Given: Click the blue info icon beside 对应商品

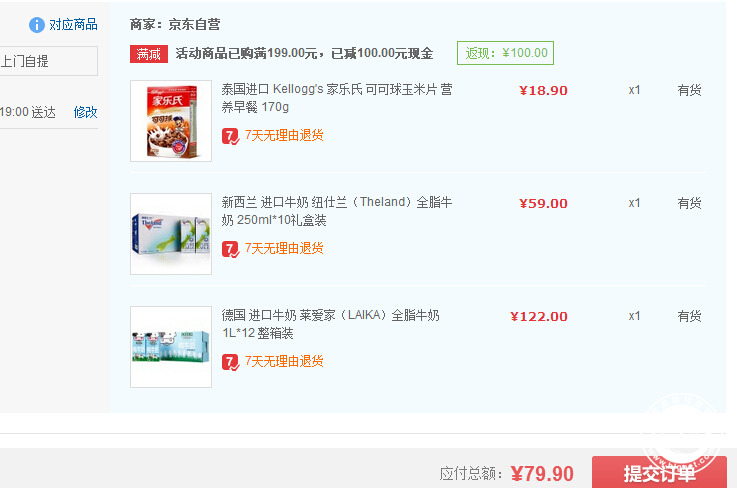Looking at the screenshot, I should click(37, 25).
